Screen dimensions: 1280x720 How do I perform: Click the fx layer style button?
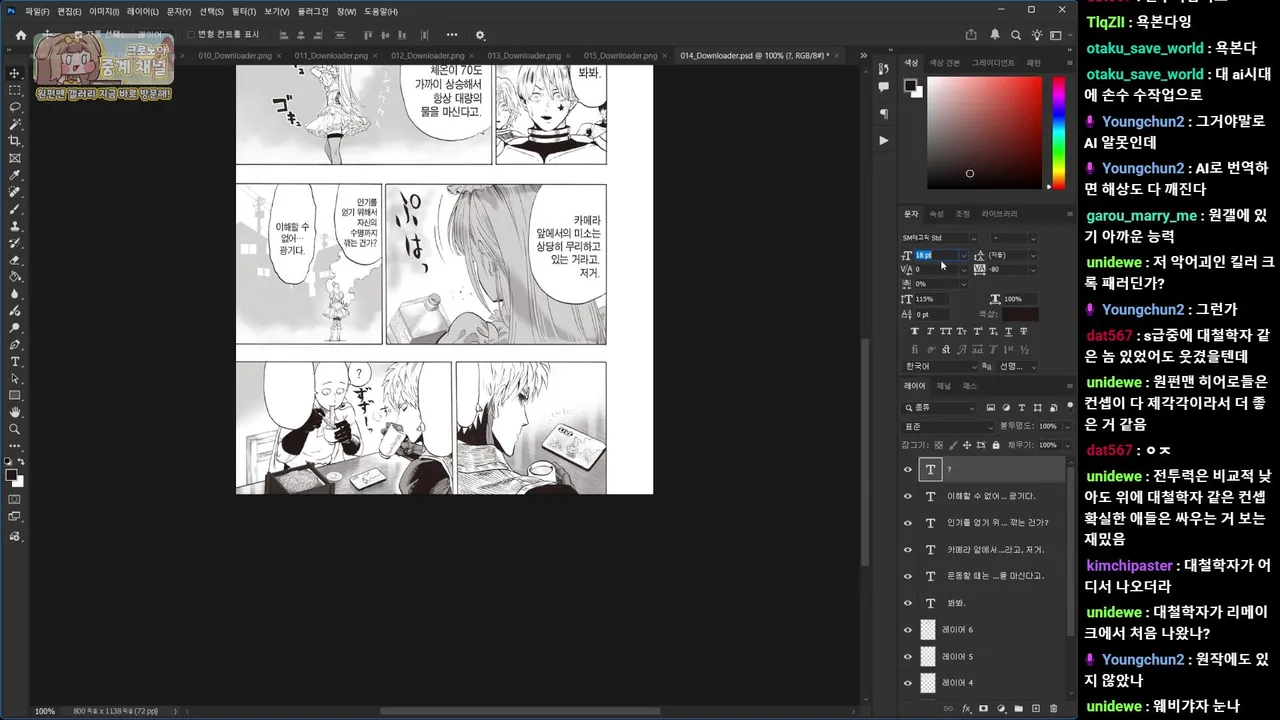[x=966, y=709]
